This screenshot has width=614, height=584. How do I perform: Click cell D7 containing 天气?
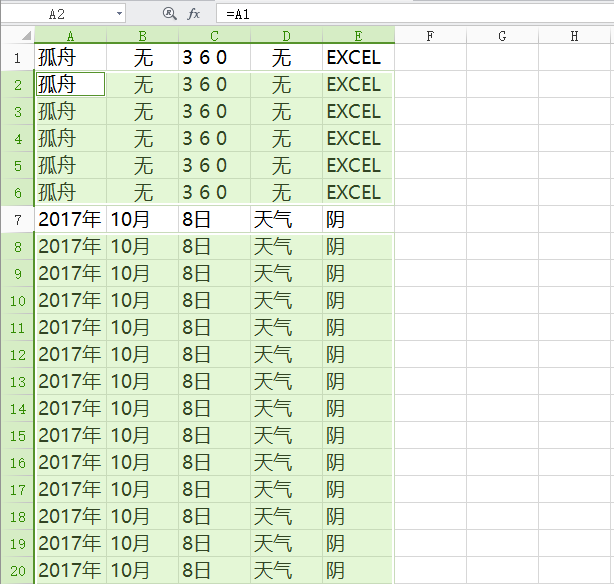(286, 219)
